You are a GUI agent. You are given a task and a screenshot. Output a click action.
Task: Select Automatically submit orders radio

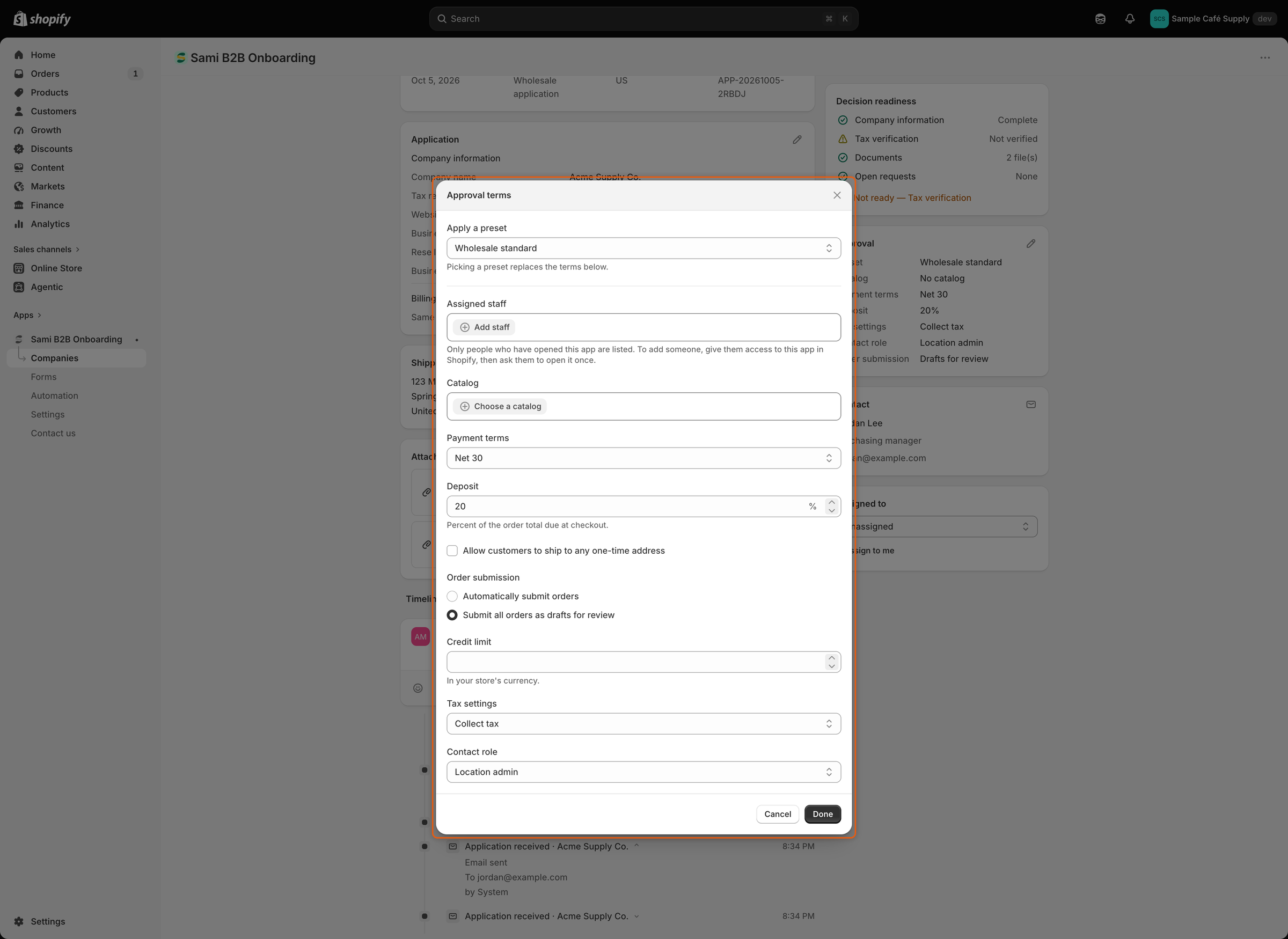click(x=452, y=596)
